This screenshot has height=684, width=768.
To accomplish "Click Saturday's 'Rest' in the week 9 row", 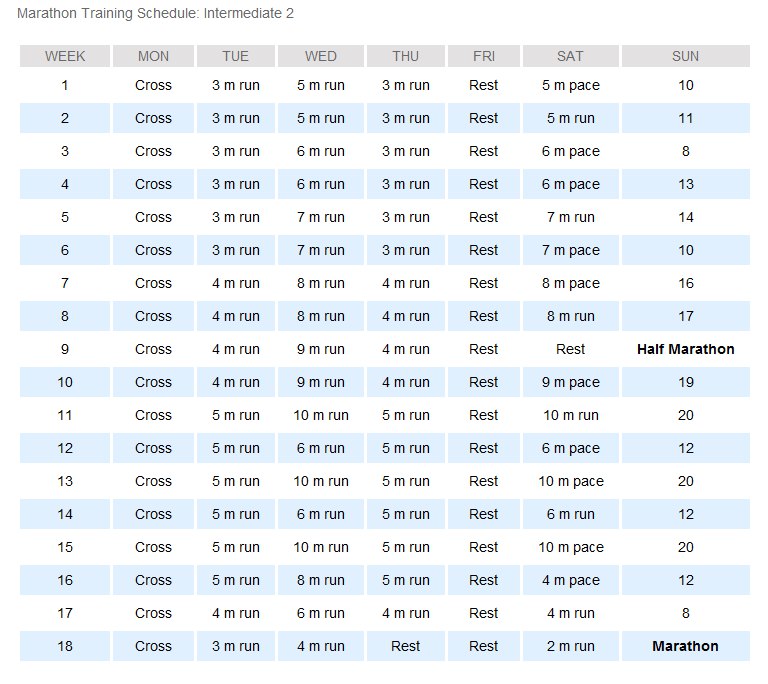I will tap(571, 349).
